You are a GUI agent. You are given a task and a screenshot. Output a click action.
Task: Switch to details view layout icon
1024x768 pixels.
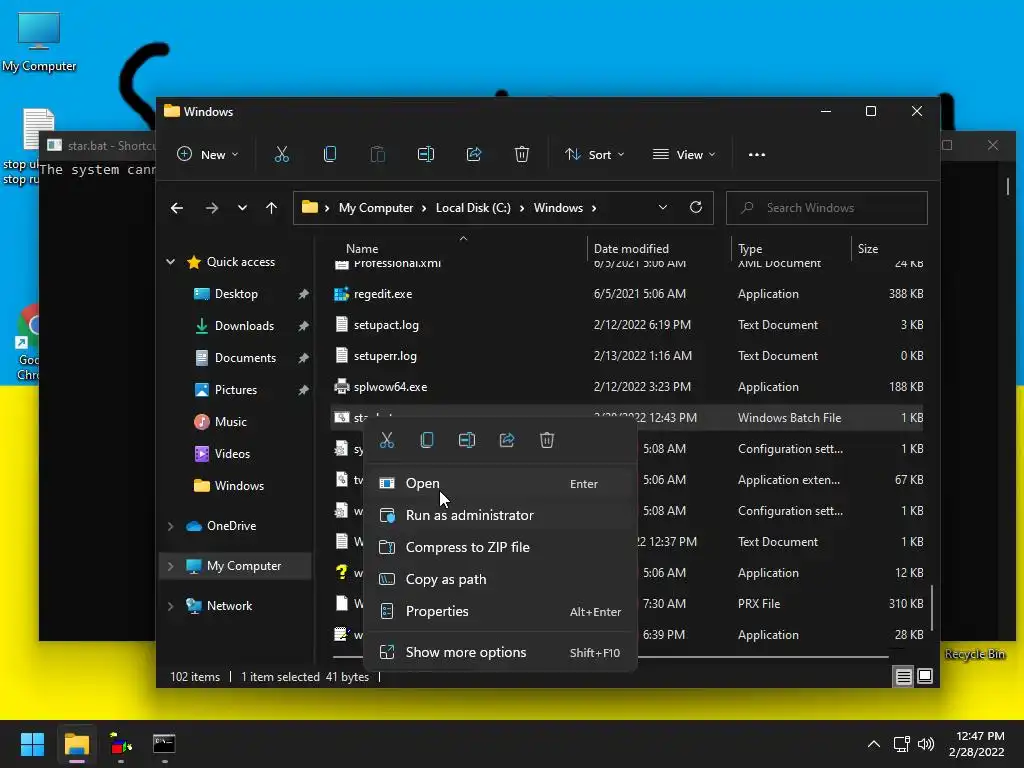(903, 677)
